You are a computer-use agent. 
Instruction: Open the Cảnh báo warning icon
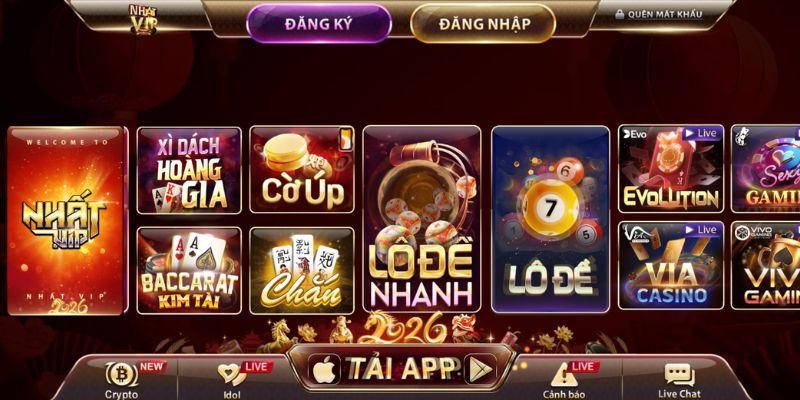(563, 374)
